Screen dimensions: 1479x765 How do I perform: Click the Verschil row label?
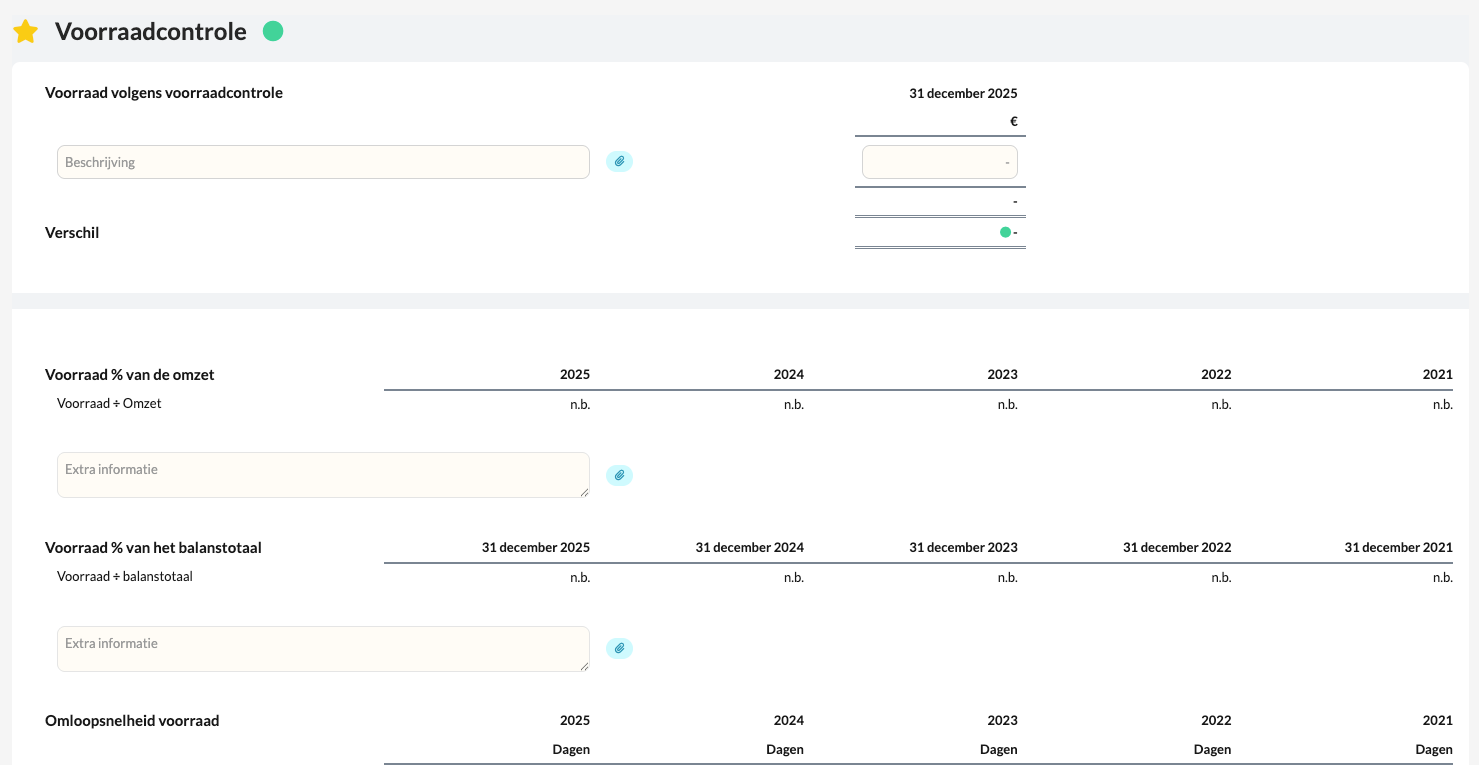pos(72,233)
